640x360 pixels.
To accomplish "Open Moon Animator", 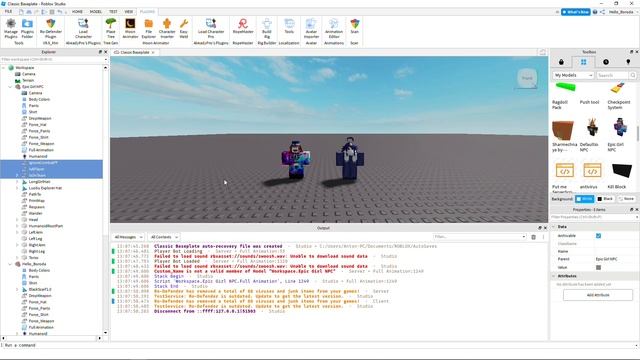I will (x=130, y=29).
